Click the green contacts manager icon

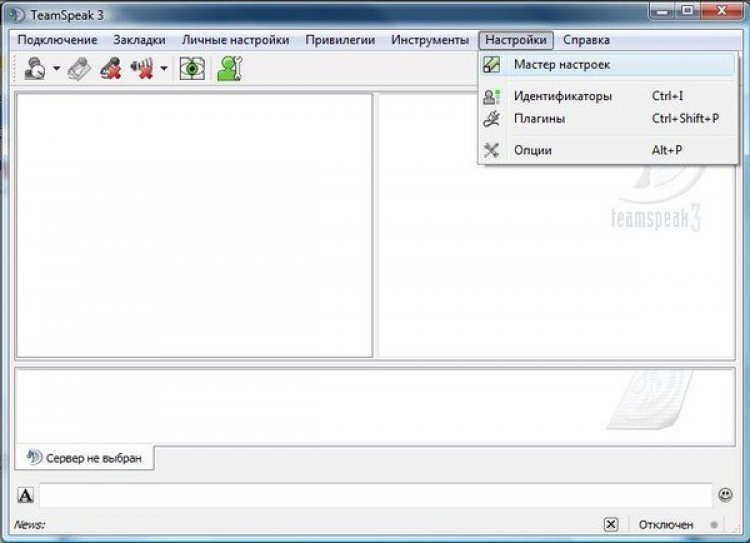pos(230,68)
